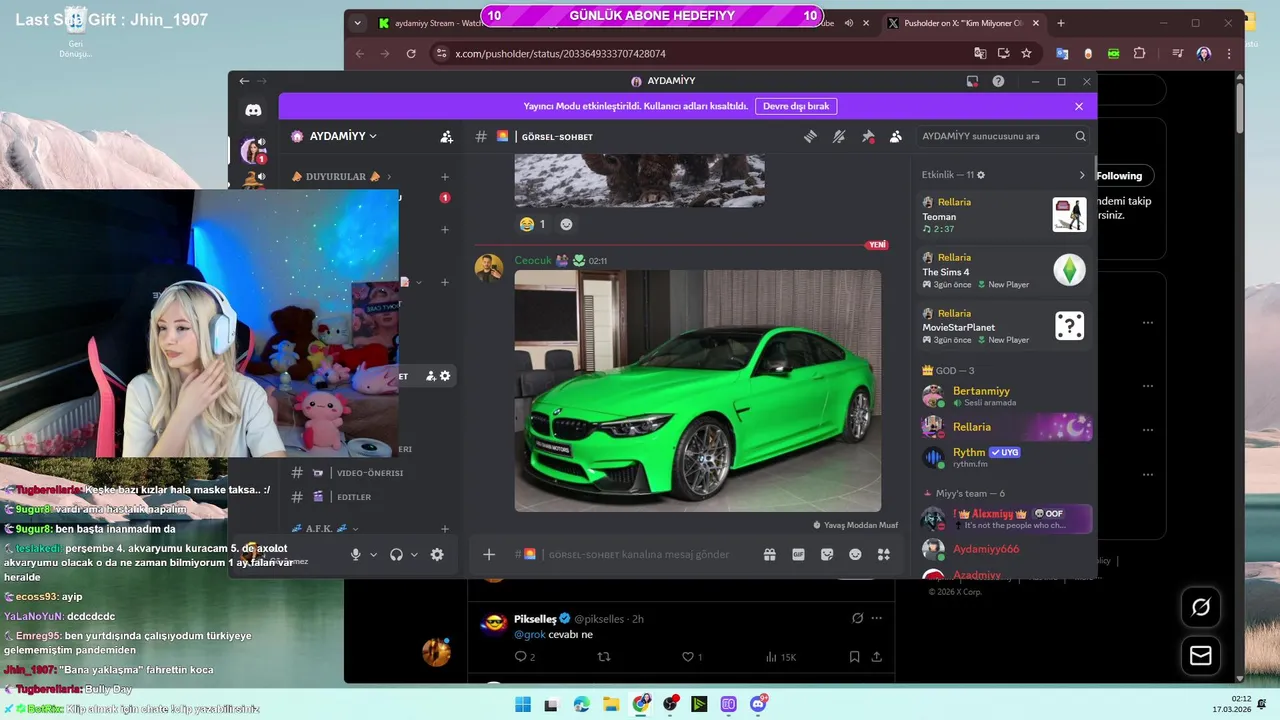Expand the Etkinlik activity list arrow
The height and width of the screenshot is (720, 1280).
coord(1081,175)
